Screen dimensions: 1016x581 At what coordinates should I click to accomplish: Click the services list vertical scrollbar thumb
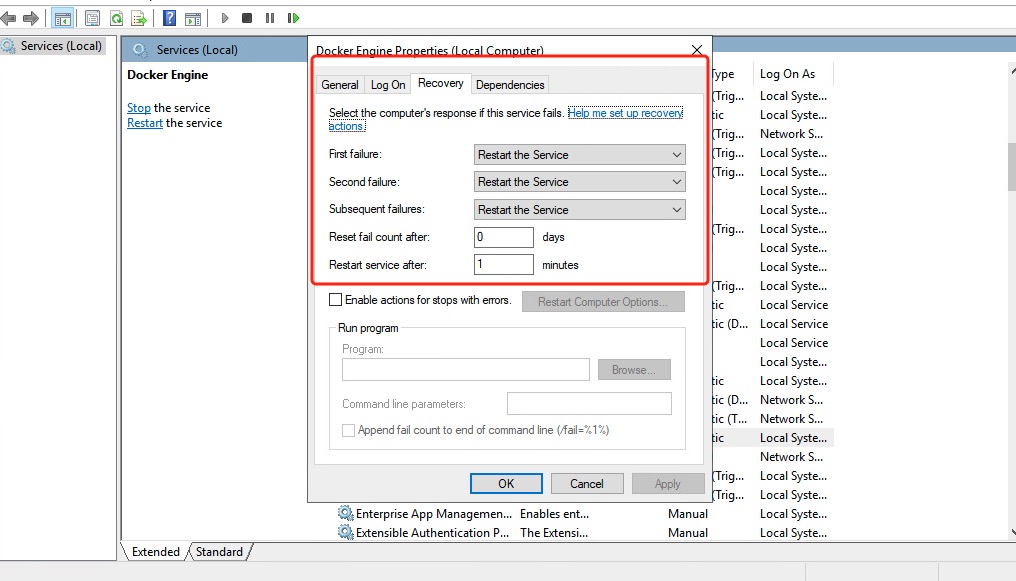pos(1012,167)
